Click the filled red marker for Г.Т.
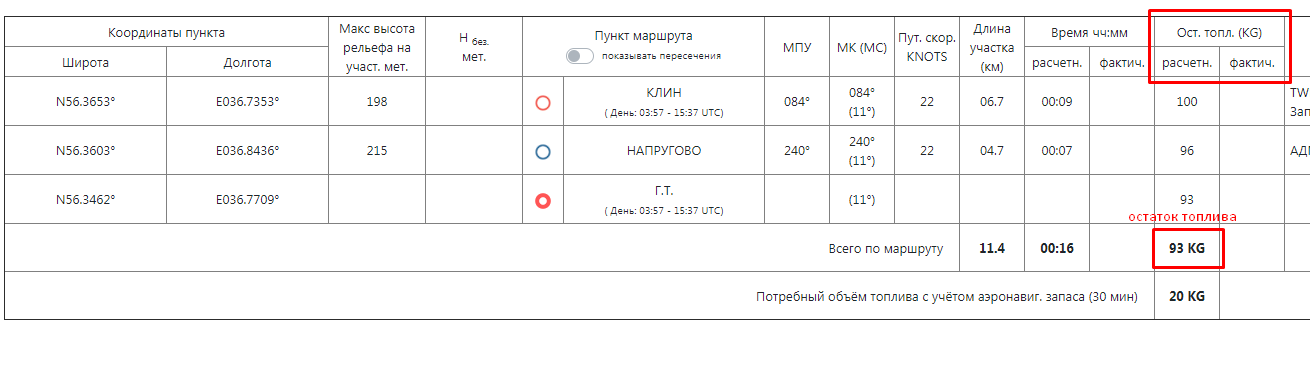The width and height of the screenshot is (1310, 369). (x=543, y=200)
